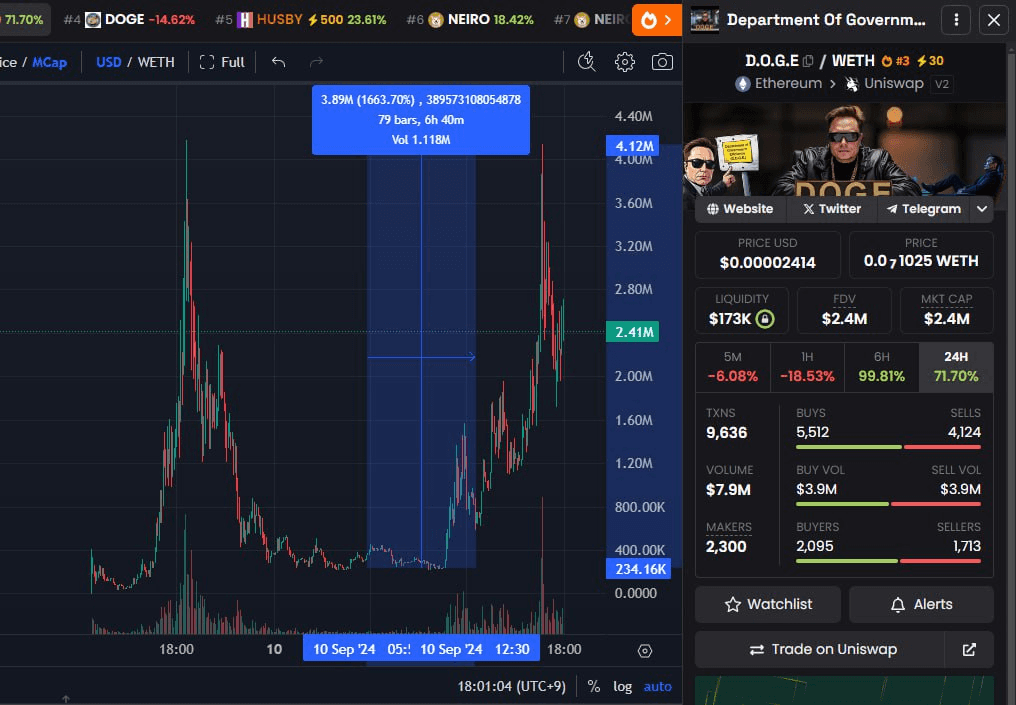1016x705 pixels.
Task: Click the buy vol versus sell vol bar
Action: tap(888, 504)
